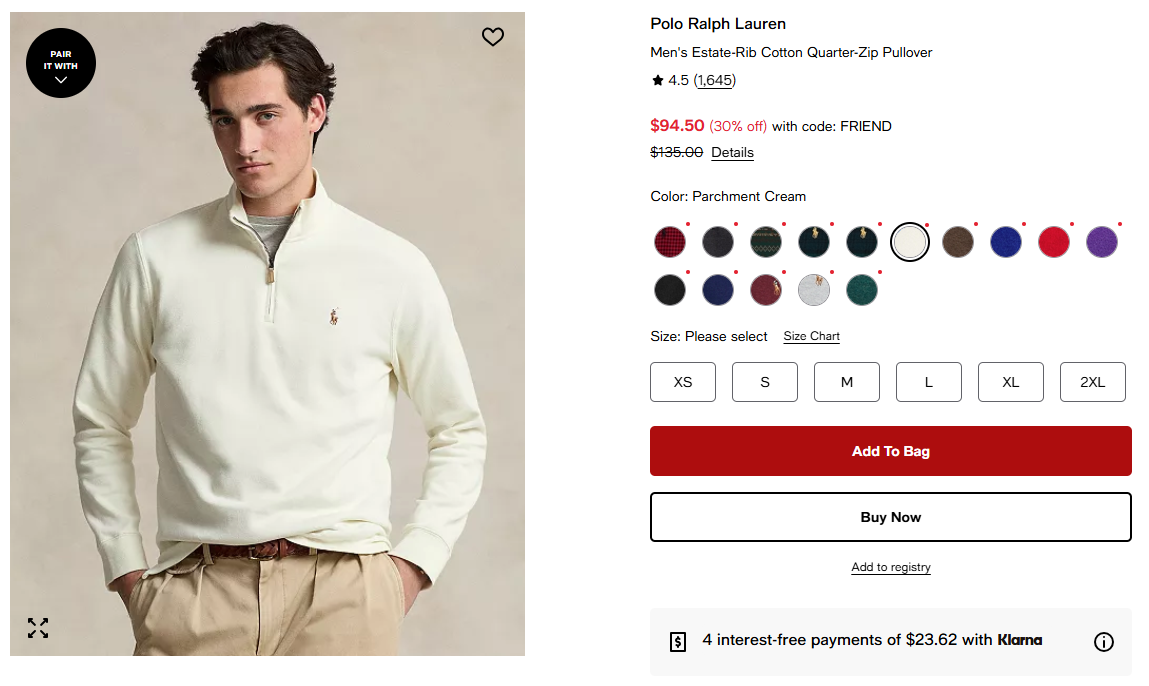Open the 1,645 reviews link
This screenshot has width=1149, height=686.
(714, 81)
